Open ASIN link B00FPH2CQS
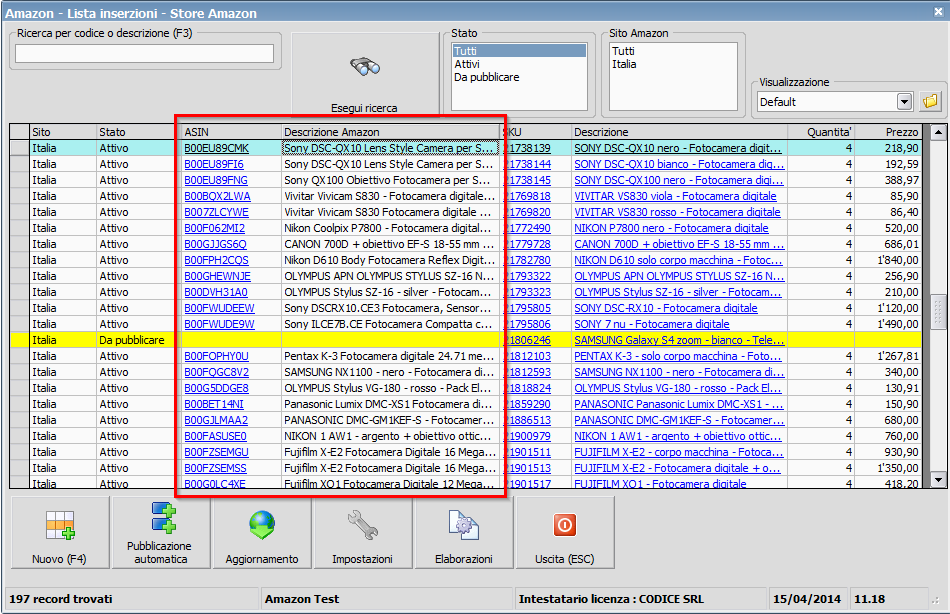The image size is (950, 614). pyautogui.click(x=216, y=260)
